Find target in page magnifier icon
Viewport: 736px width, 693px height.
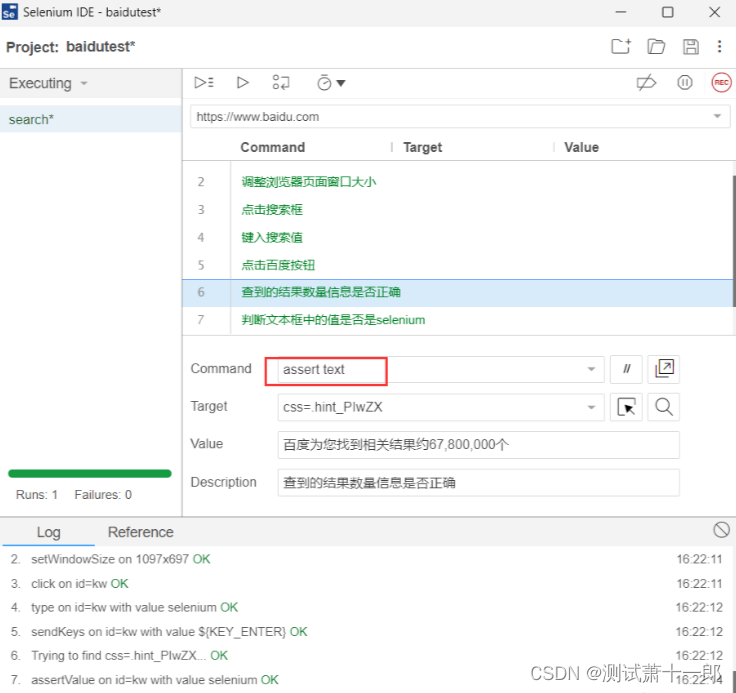click(x=663, y=407)
